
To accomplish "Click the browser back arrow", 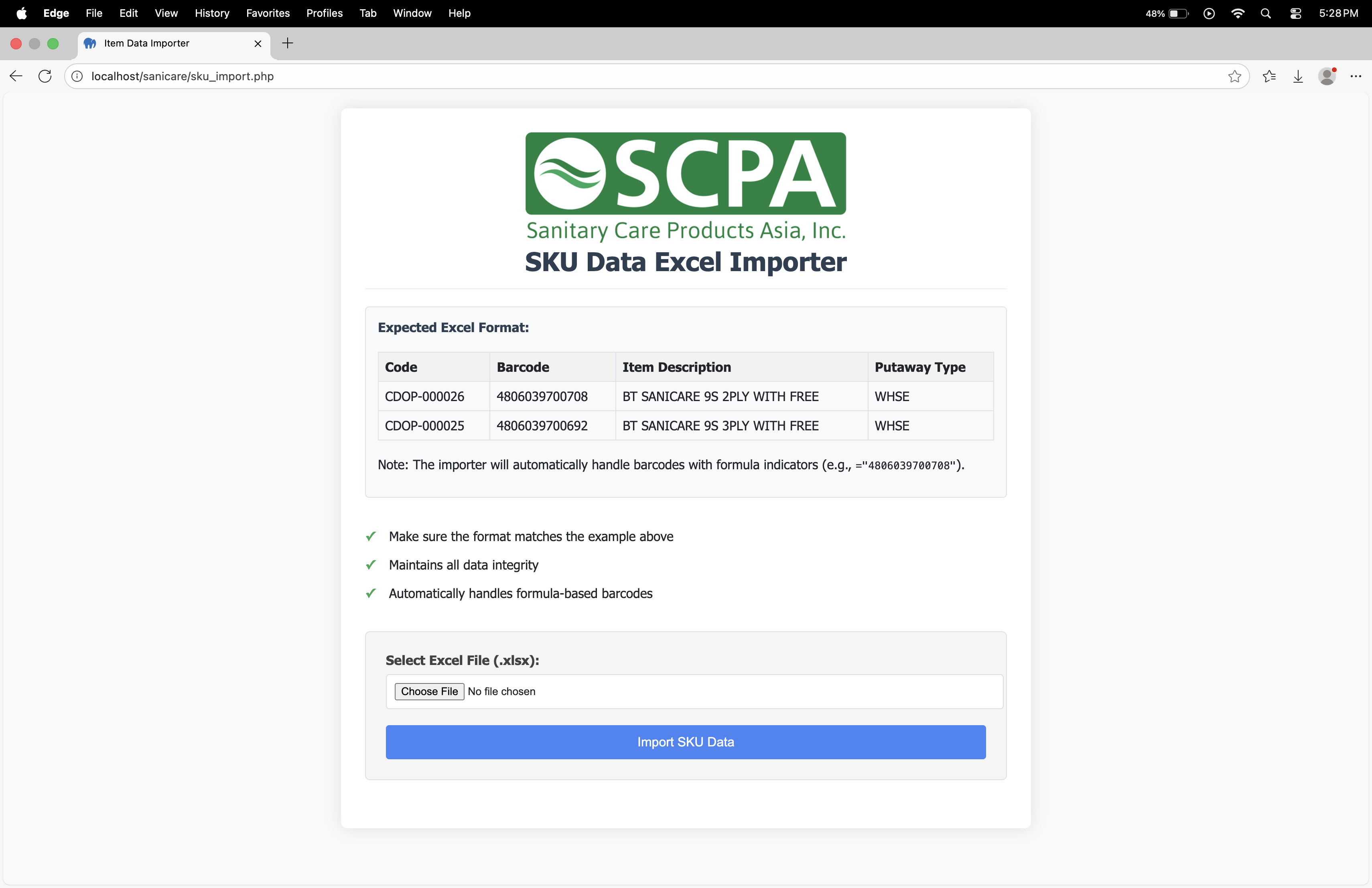I will [16, 76].
